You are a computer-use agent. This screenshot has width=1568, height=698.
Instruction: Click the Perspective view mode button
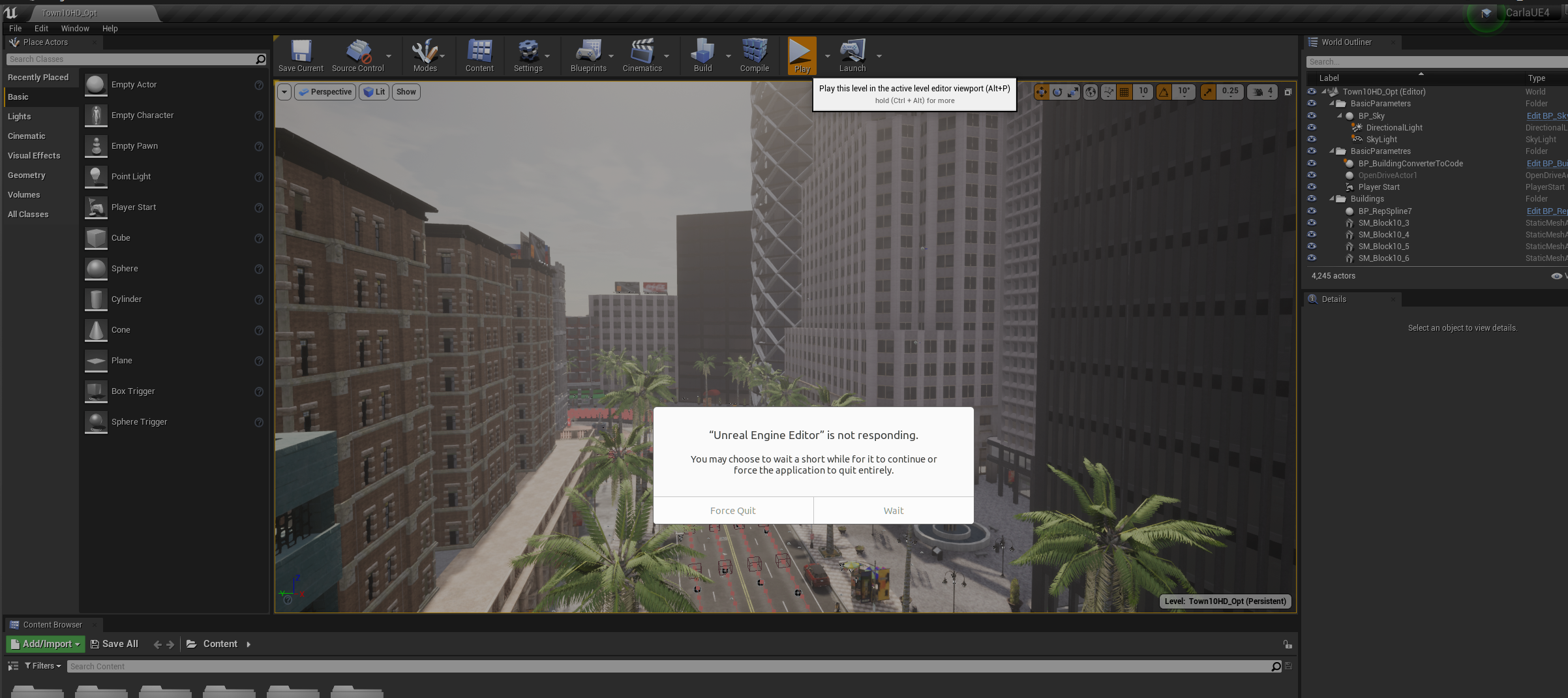coord(325,92)
